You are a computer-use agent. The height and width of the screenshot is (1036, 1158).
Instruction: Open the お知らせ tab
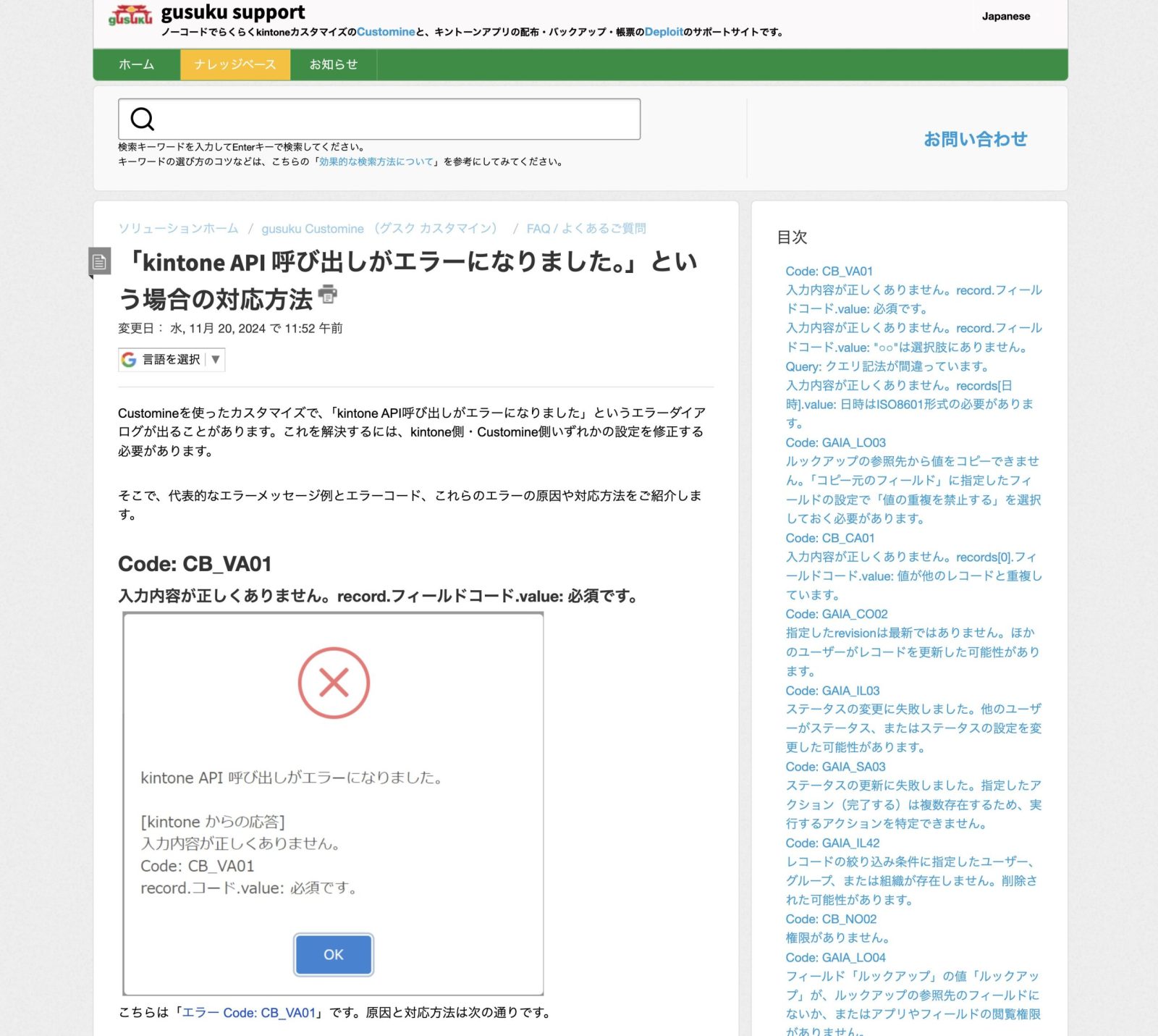334,64
